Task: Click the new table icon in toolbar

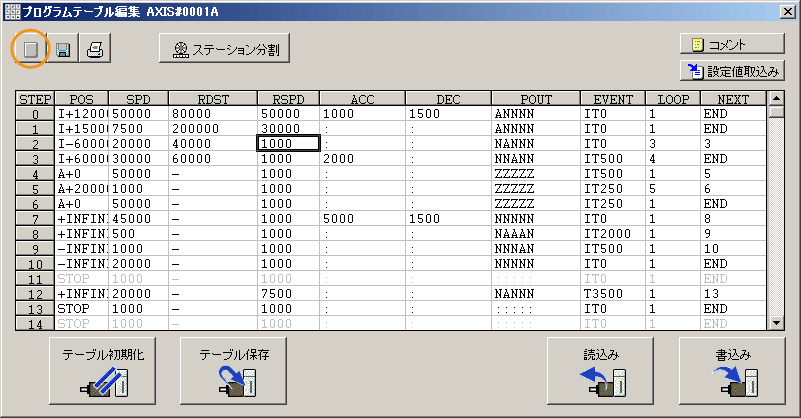Action: tap(30, 49)
